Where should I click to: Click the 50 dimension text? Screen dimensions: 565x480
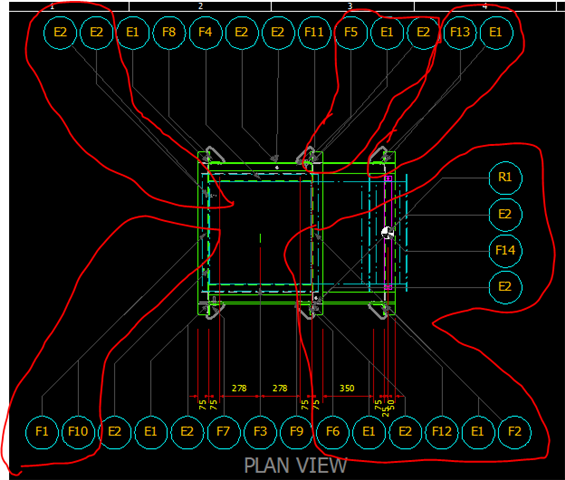coord(392,405)
